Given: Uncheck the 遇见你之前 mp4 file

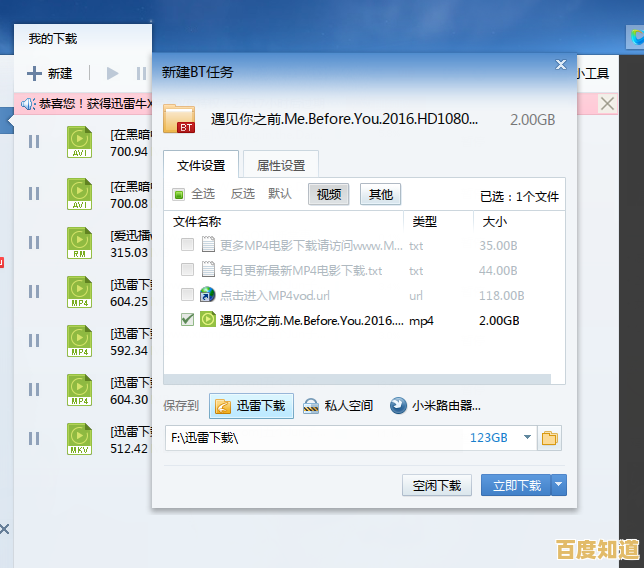Looking at the screenshot, I should click(x=187, y=320).
